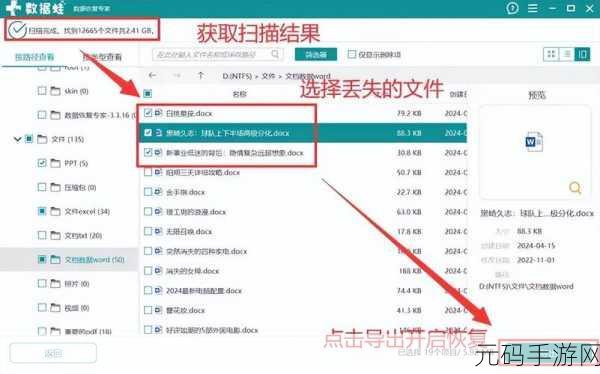Click the 63.0 KB size cell
600x374 pixels.
click(x=409, y=212)
